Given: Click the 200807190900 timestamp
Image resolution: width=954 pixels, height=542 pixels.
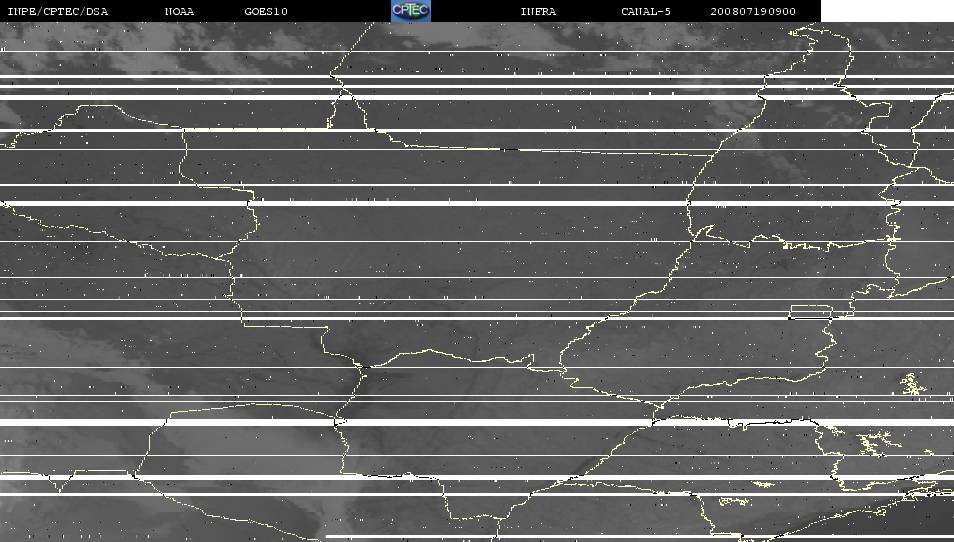Looking at the screenshot, I should [753, 12].
